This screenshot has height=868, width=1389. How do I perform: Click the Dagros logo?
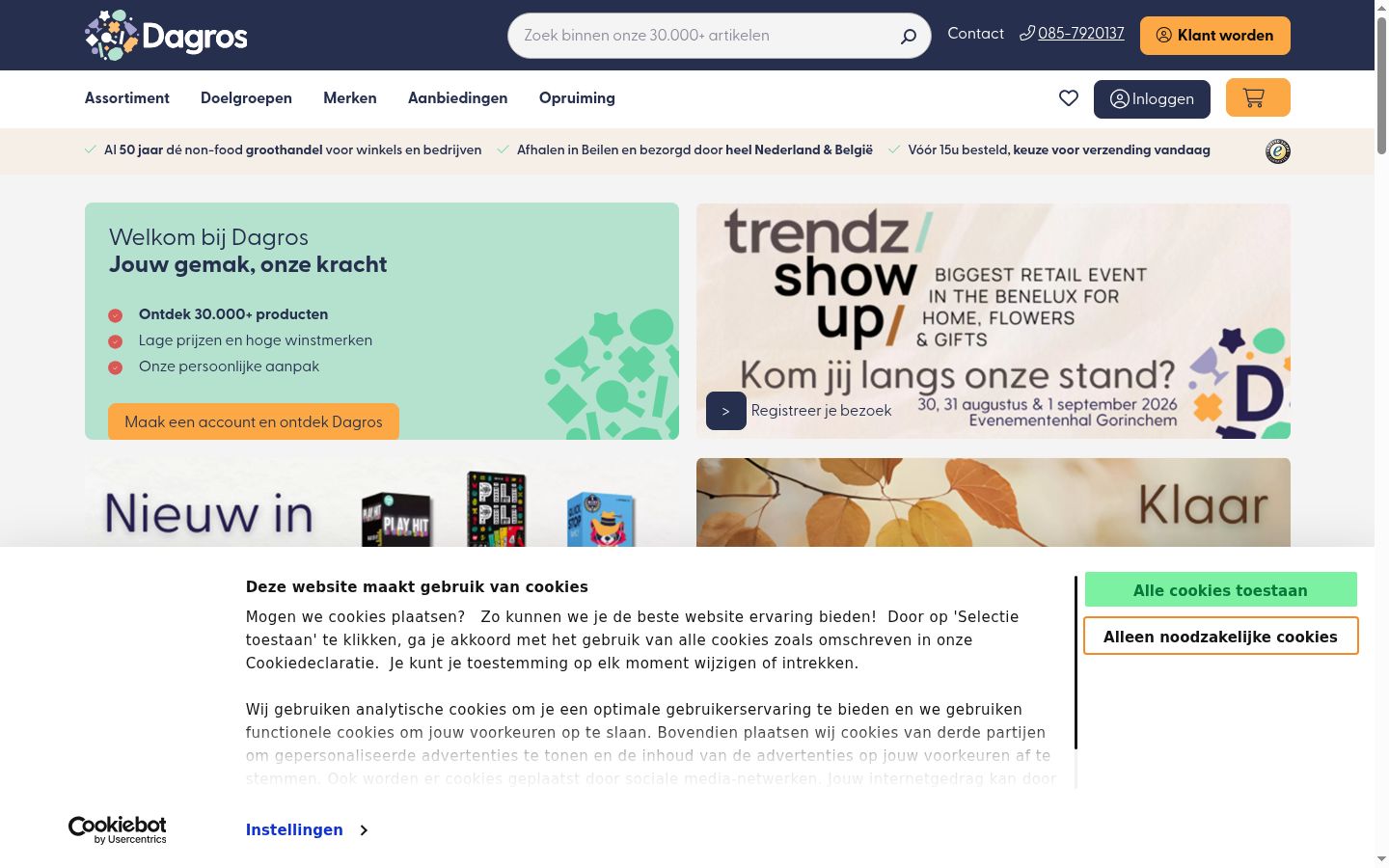coord(166,36)
